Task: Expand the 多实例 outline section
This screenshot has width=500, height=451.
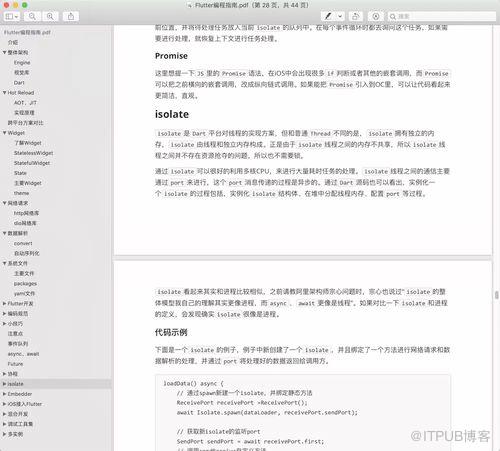Action: pyautogui.click(x=5, y=434)
